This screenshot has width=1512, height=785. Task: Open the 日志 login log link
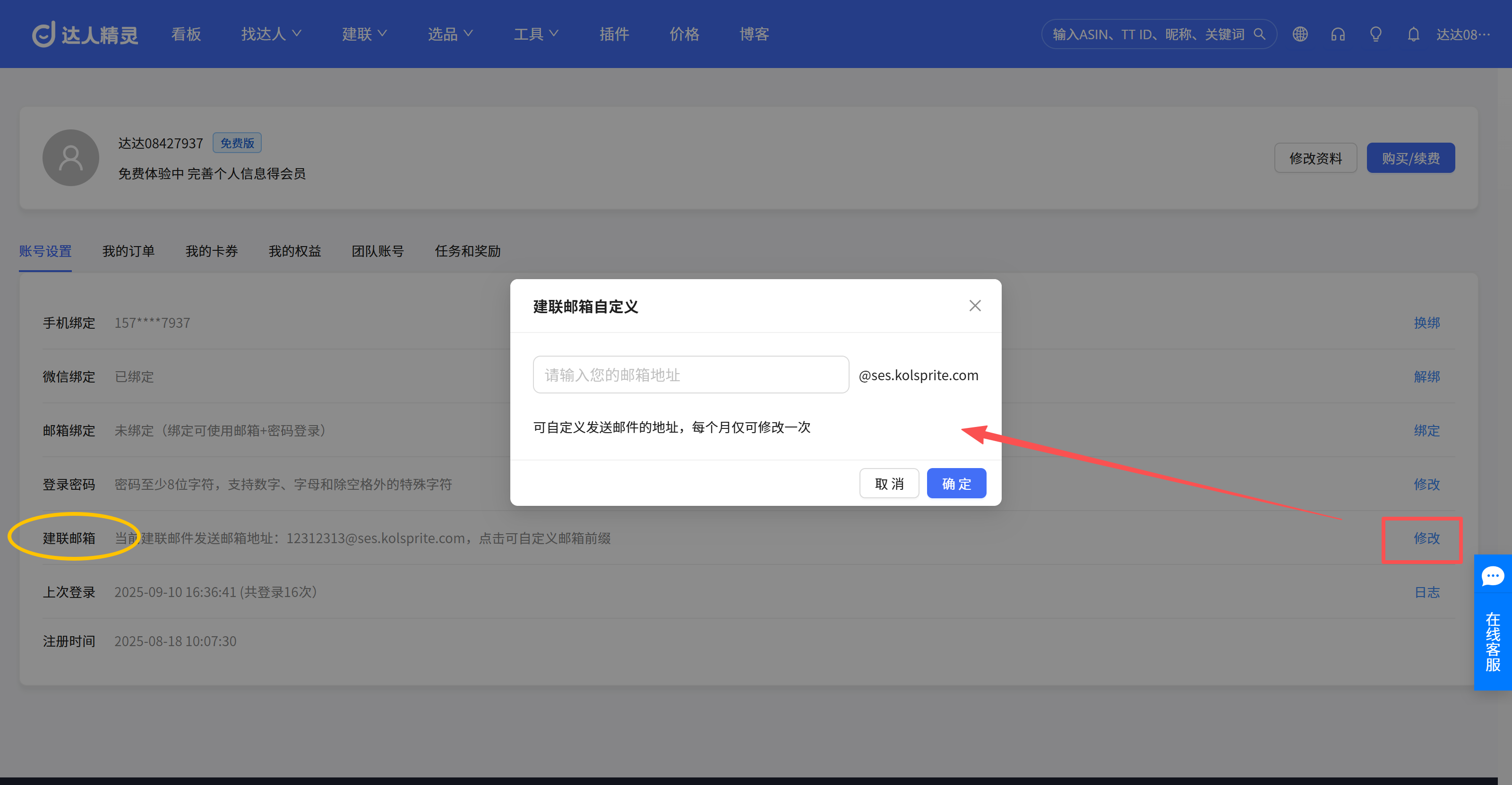[1427, 592]
